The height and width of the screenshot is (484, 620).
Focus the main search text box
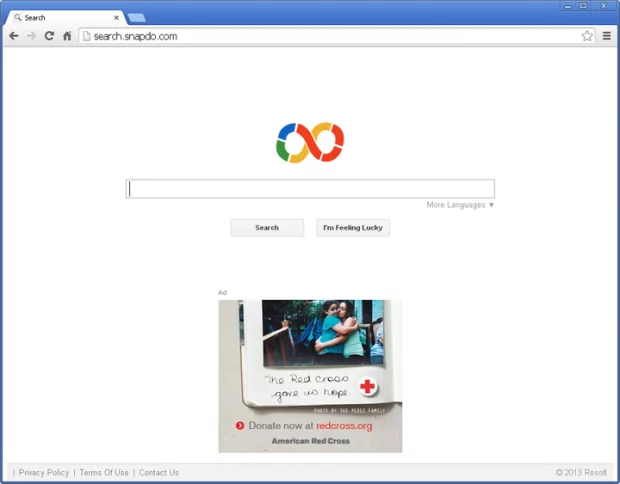(310, 189)
